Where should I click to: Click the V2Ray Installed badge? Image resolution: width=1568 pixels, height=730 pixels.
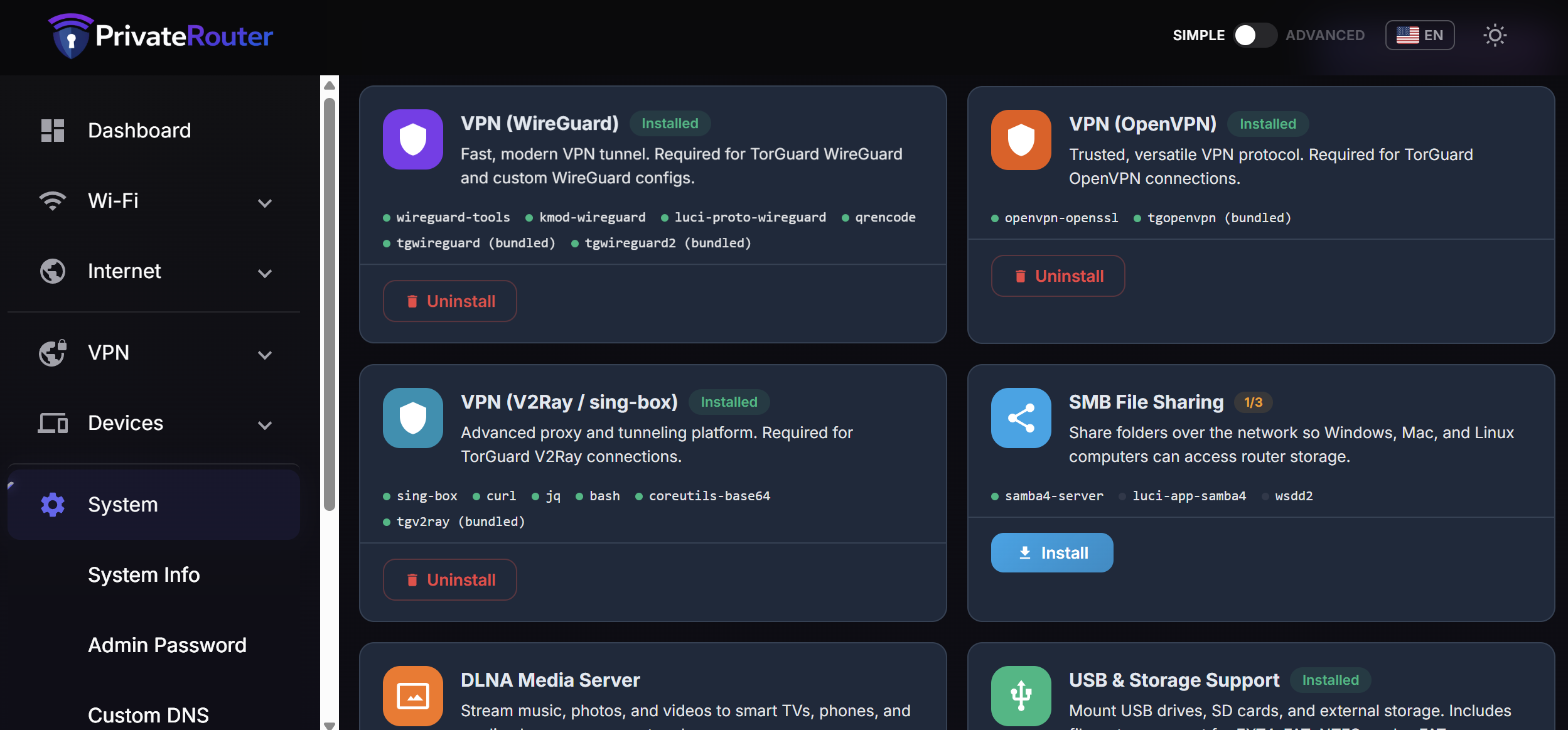point(729,402)
